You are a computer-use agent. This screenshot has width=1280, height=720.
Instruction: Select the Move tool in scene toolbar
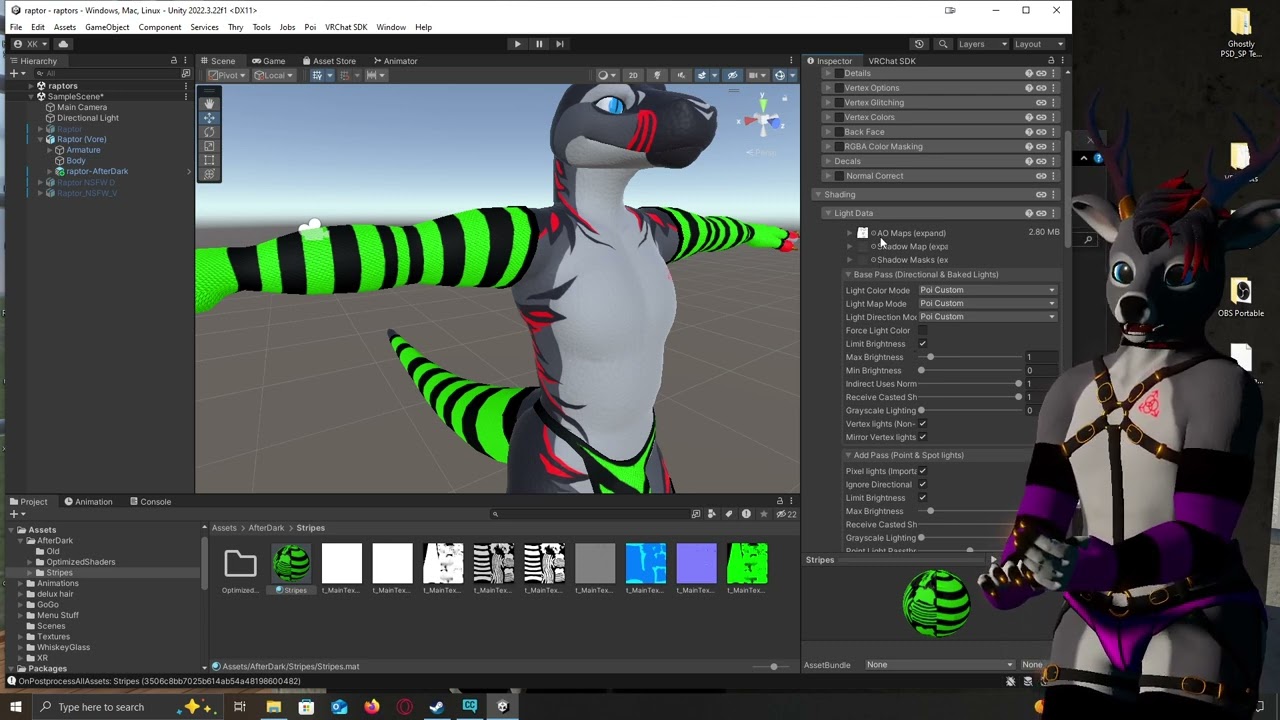(209, 117)
